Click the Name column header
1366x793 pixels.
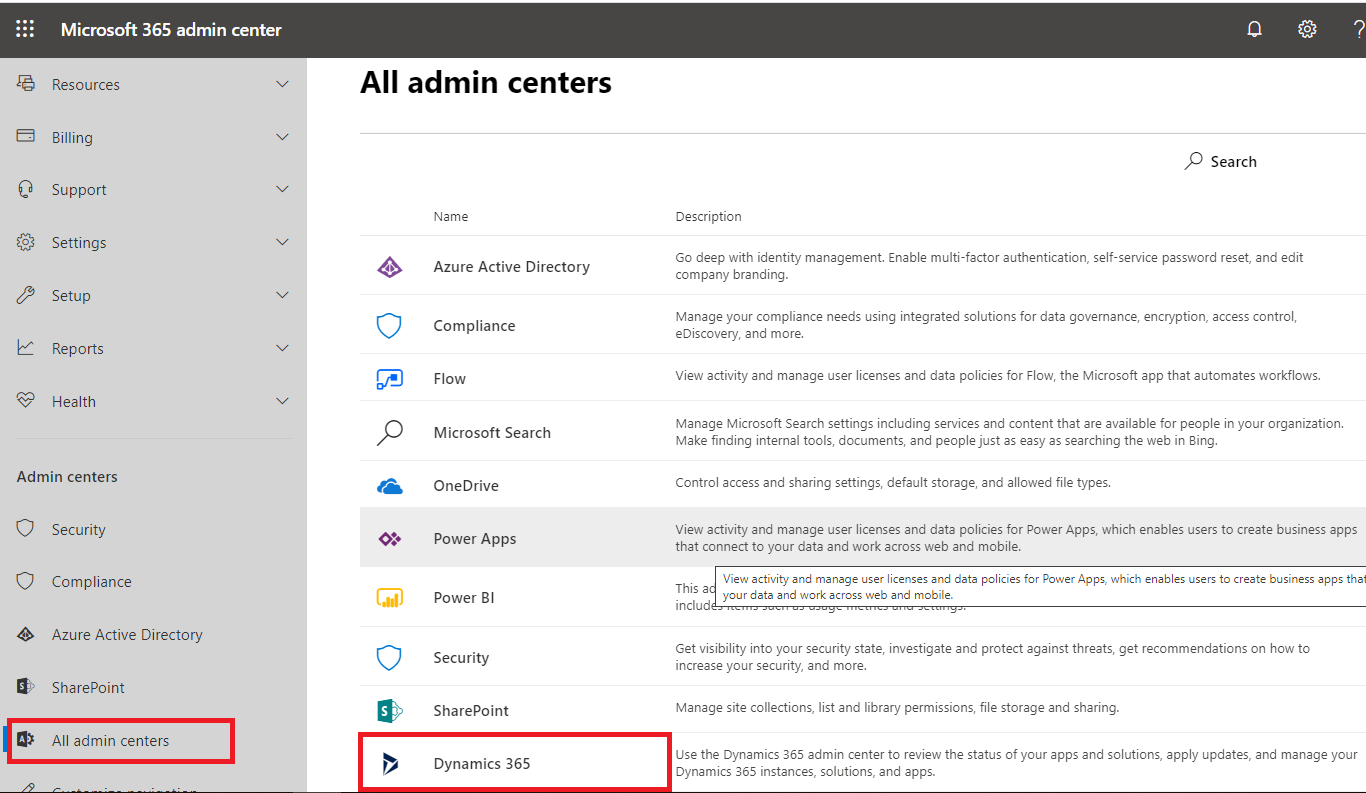coord(451,217)
